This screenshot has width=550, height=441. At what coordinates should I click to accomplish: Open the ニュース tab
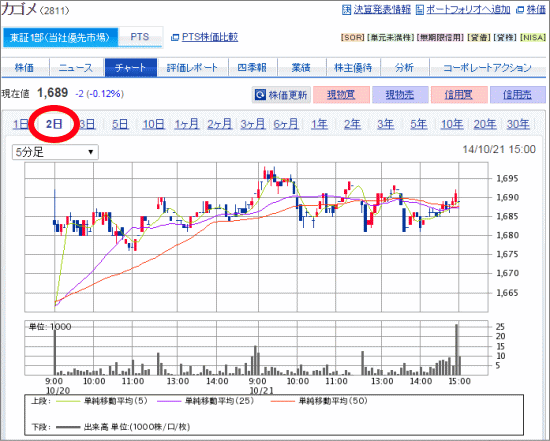coord(76,67)
